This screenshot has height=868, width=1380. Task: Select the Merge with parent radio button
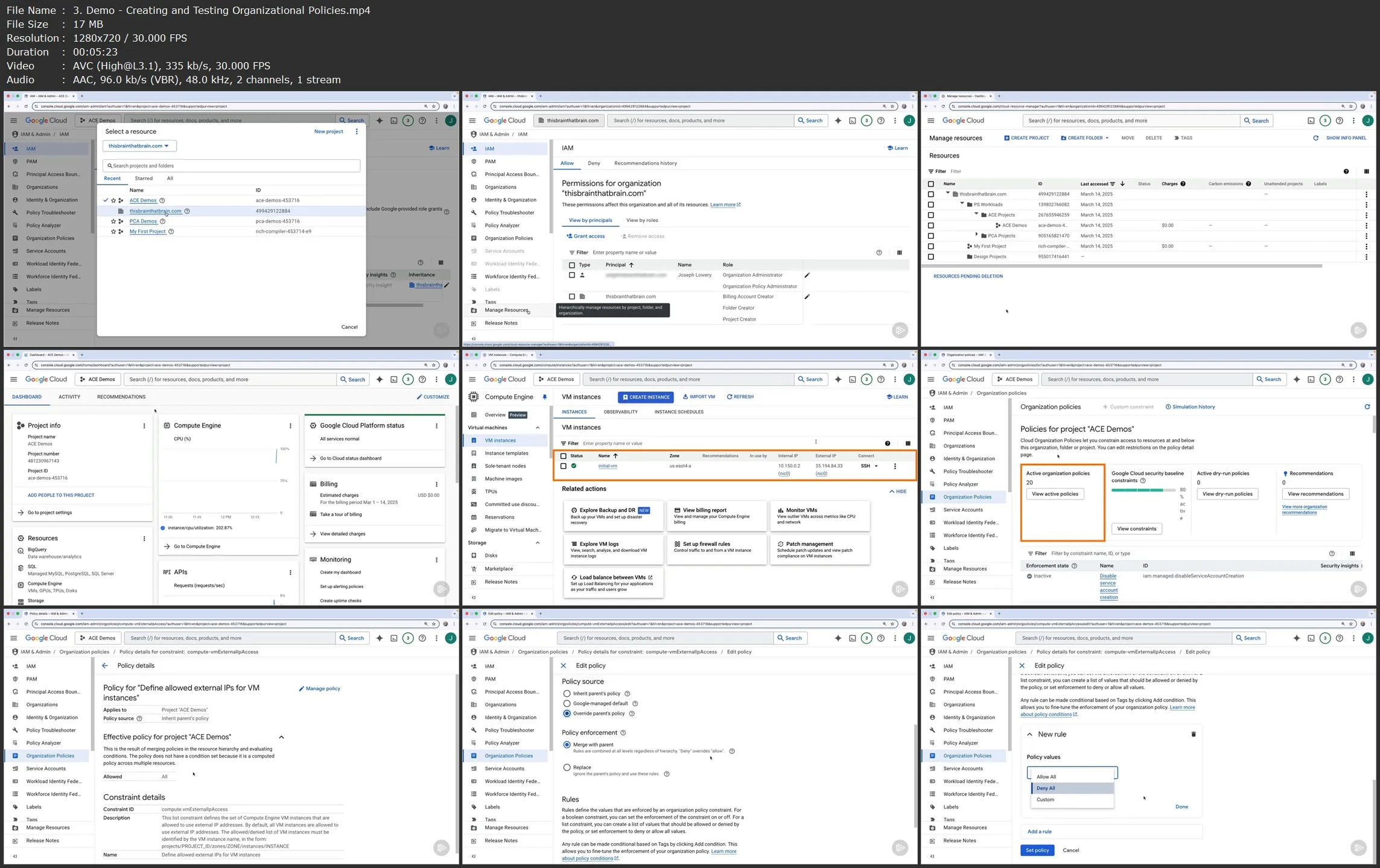click(x=567, y=745)
